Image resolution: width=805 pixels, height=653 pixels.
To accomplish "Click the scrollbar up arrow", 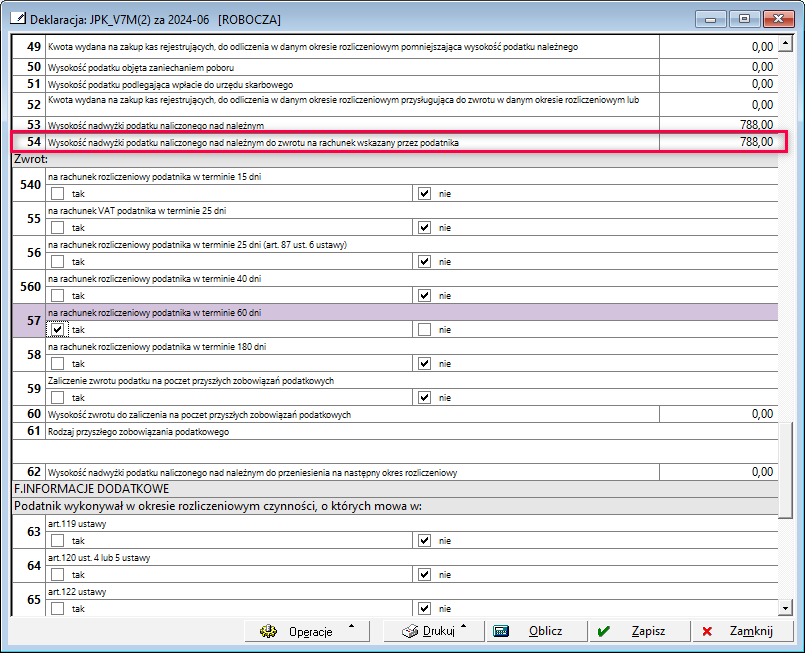I will pyautogui.click(x=785, y=44).
